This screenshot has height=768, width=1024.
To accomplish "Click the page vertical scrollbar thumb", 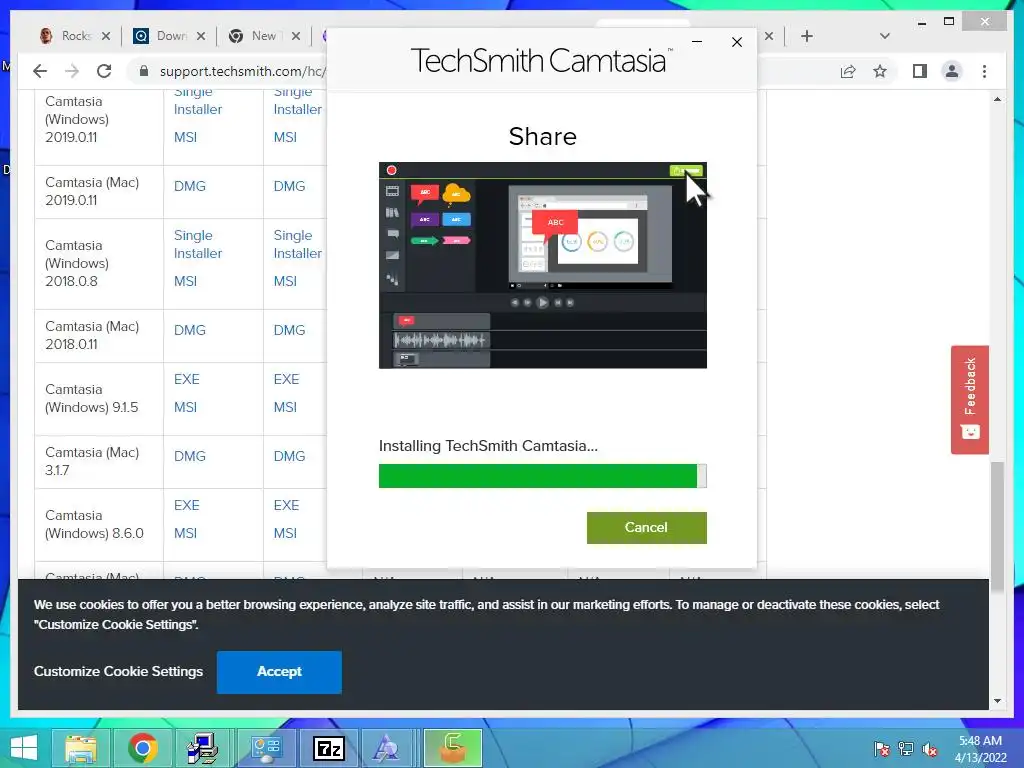I will [997, 528].
